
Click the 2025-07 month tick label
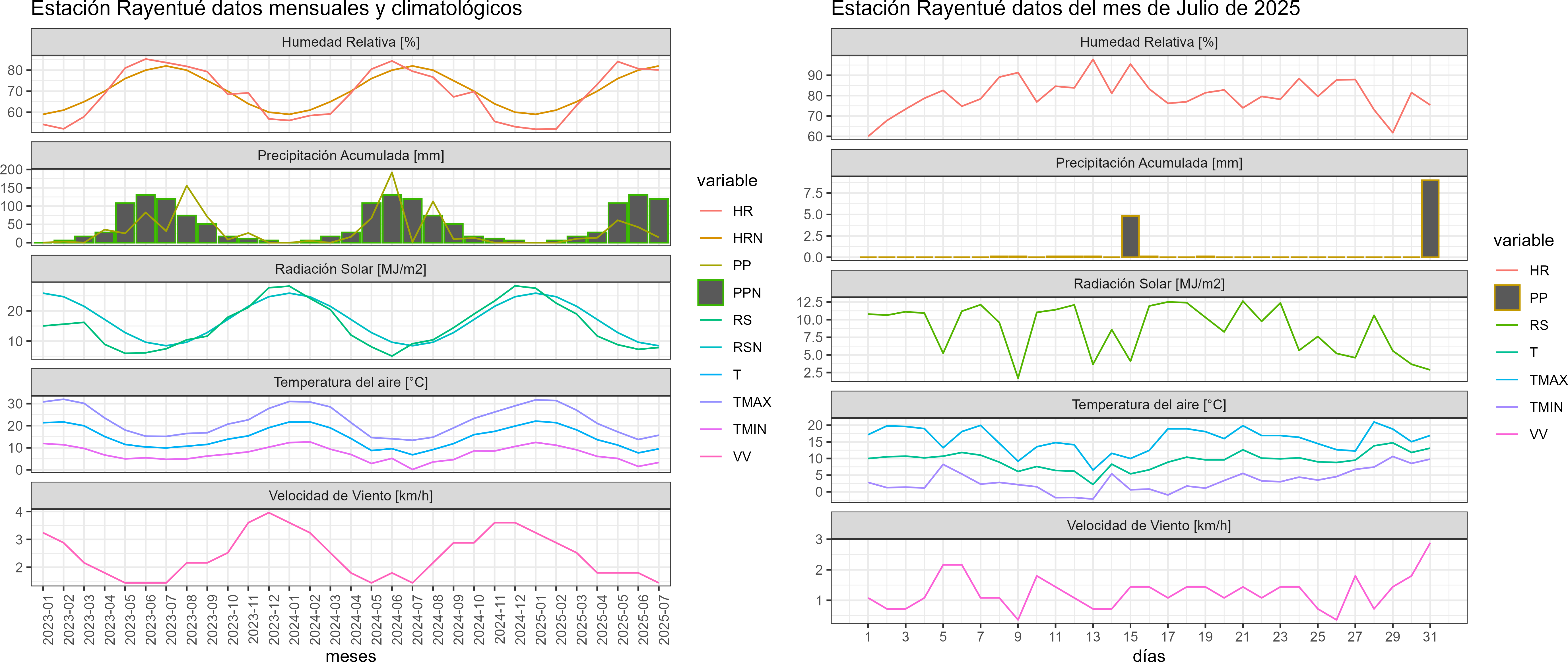tap(664, 620)
